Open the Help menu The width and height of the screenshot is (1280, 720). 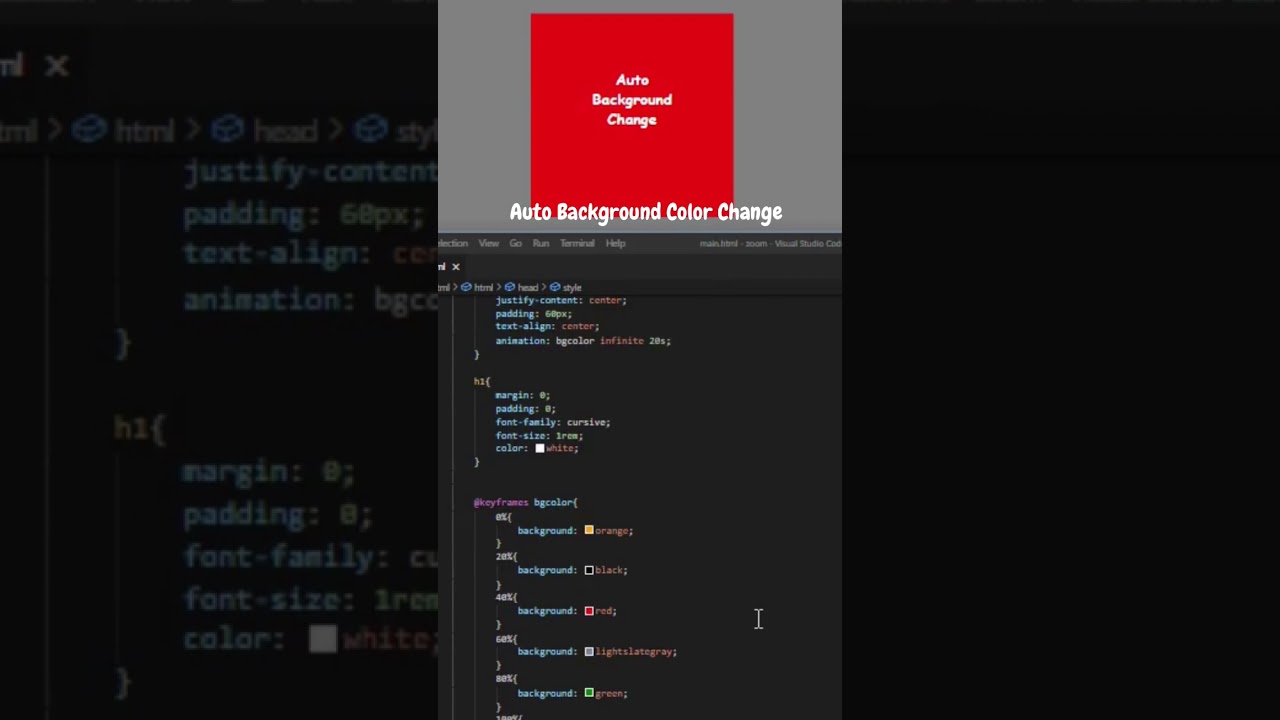(616, 244)
